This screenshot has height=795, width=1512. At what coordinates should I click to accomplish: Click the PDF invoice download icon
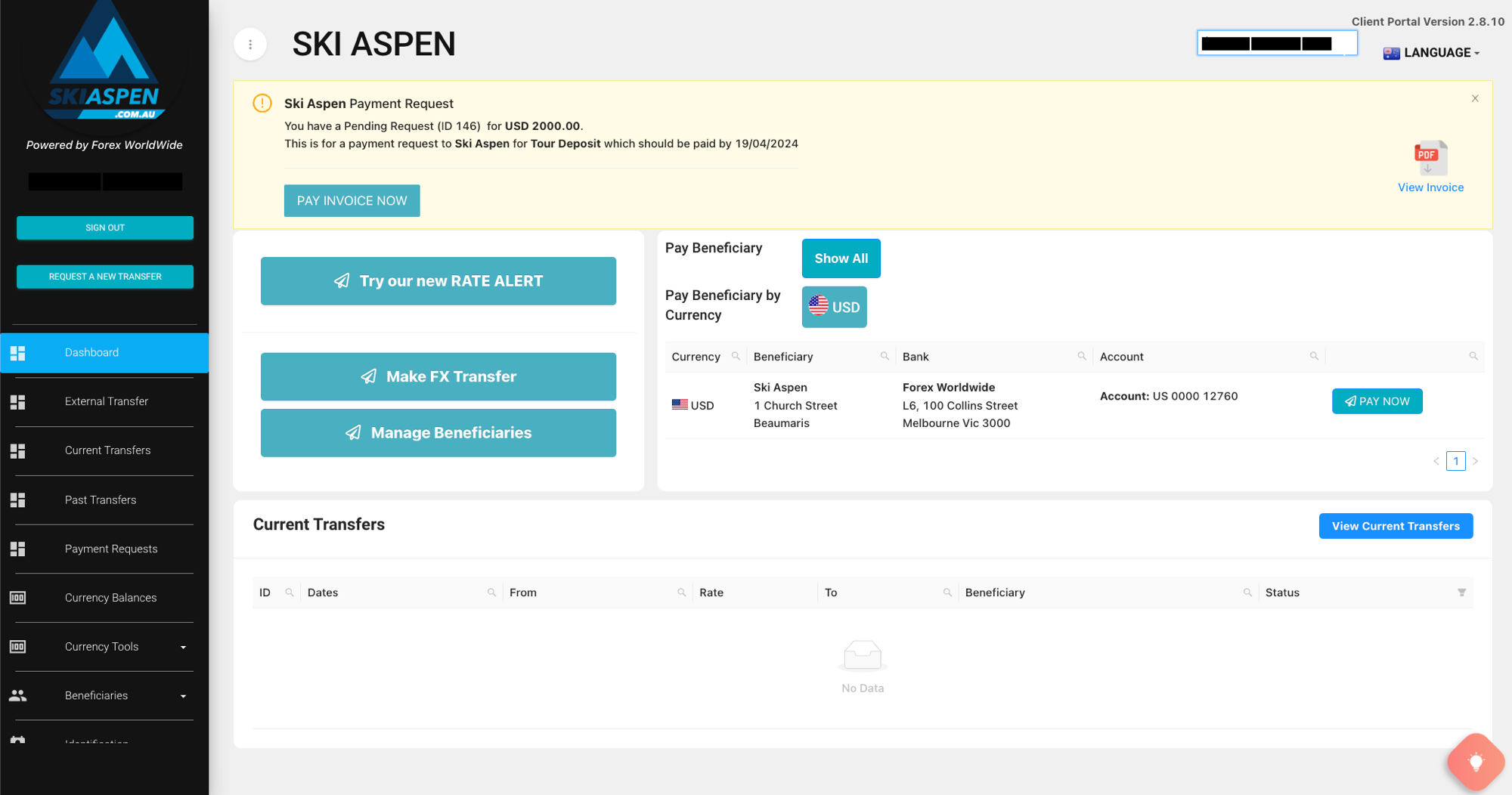point(1430,157)
